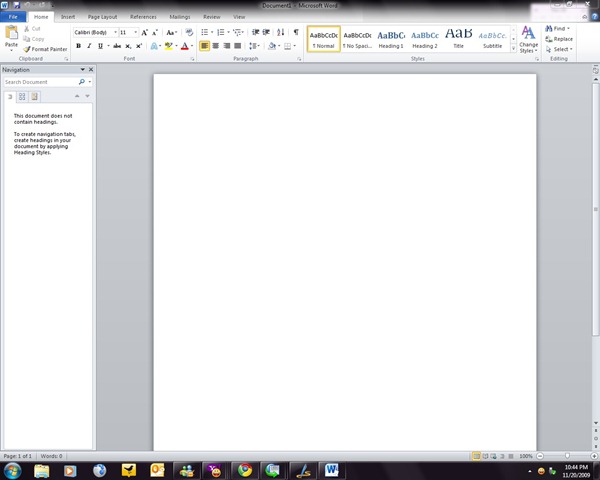
Task: Open the numbering list dropdown arrow
Action: tap(228, 33)
